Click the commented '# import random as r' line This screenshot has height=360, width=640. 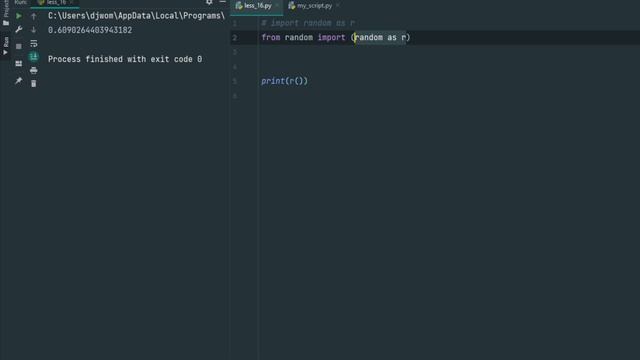tap(308, 23)
